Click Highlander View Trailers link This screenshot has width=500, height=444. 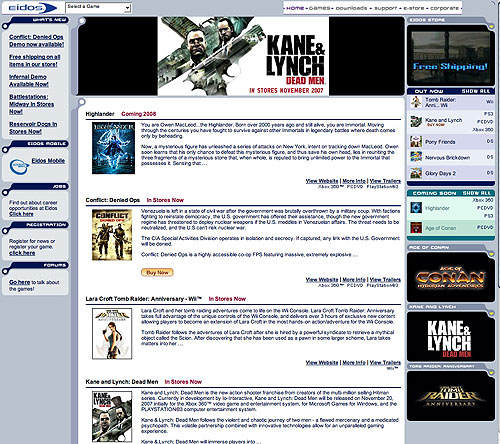(x=385, y=181)
